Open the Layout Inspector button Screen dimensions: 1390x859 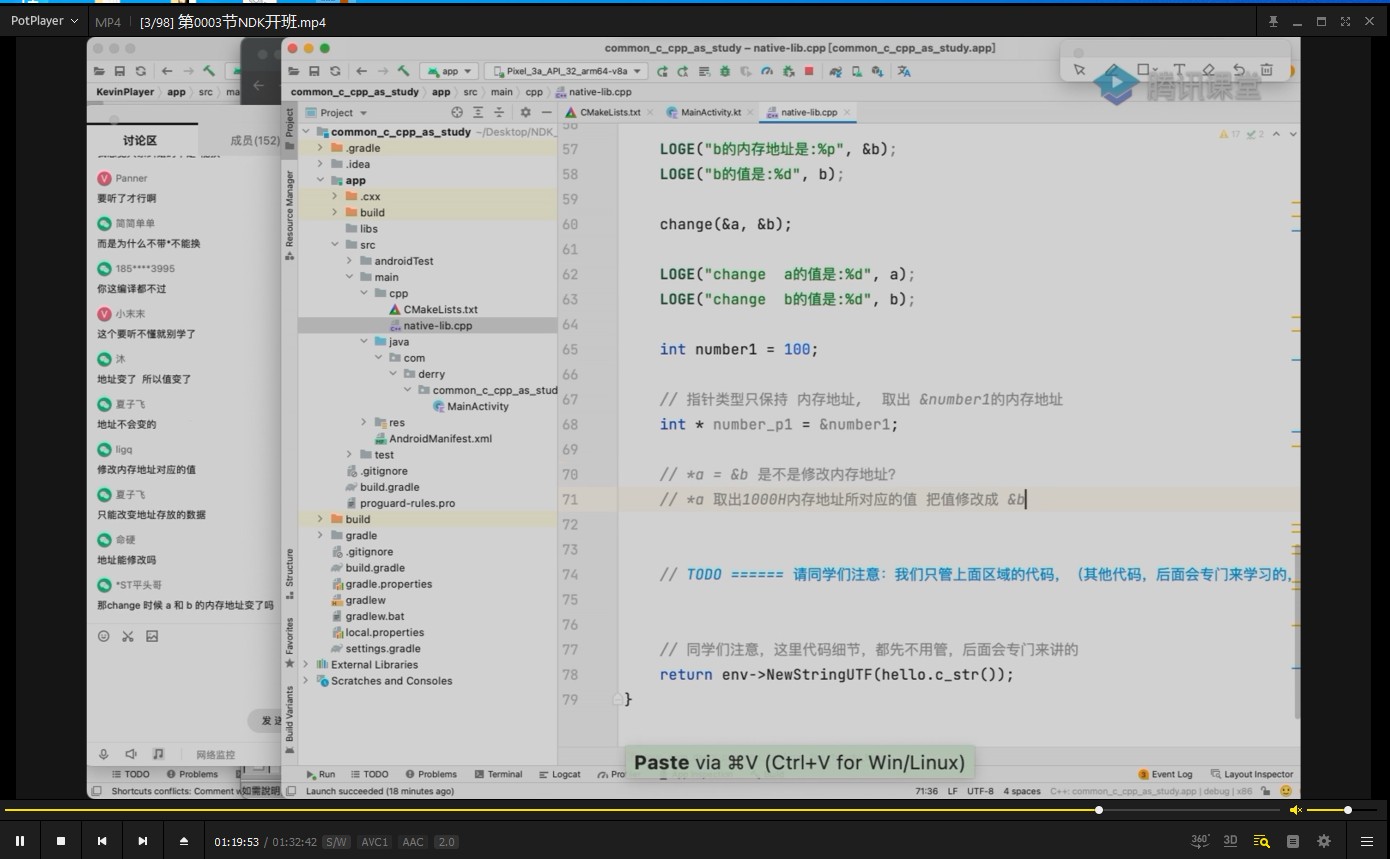1251,774
